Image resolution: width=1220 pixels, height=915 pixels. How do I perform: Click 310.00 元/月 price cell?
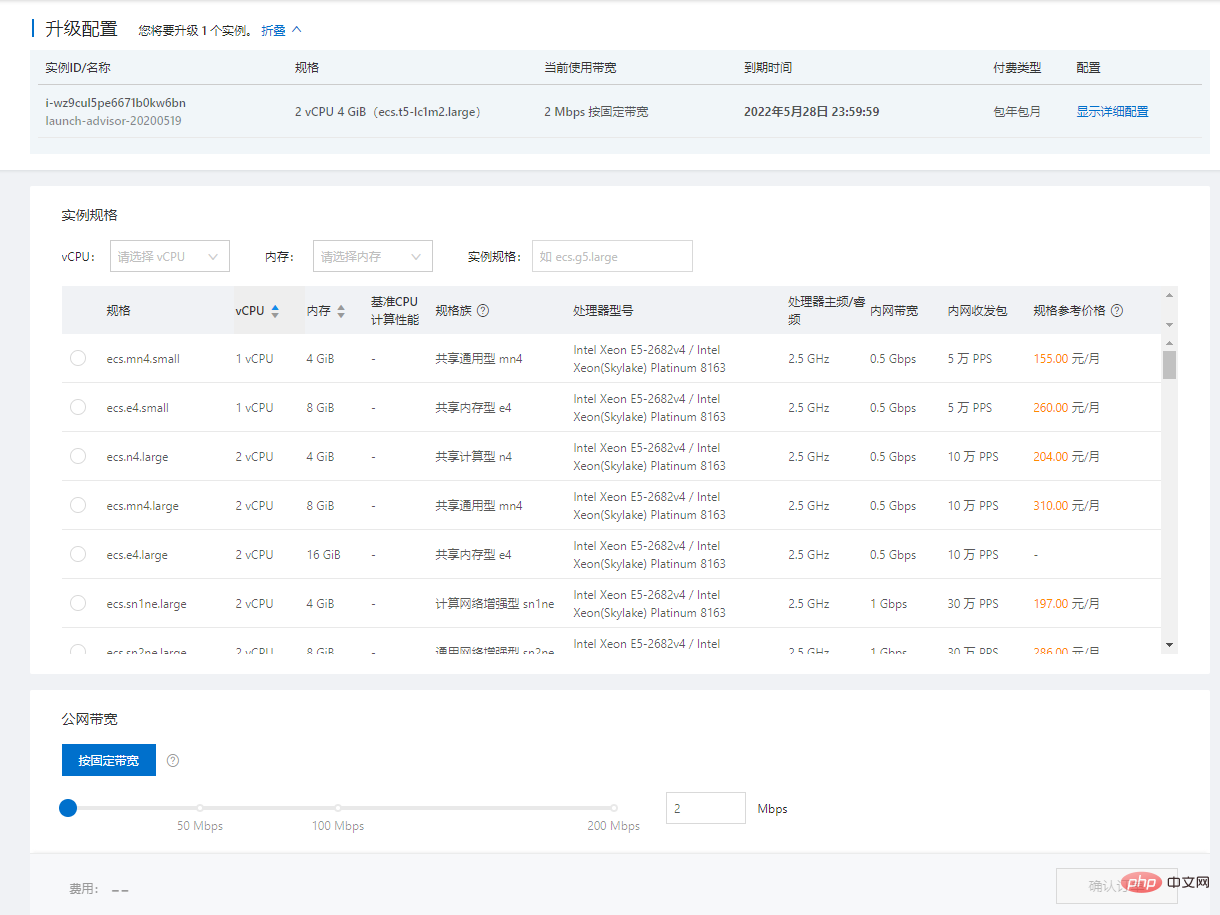click(x=1066, y=505)
